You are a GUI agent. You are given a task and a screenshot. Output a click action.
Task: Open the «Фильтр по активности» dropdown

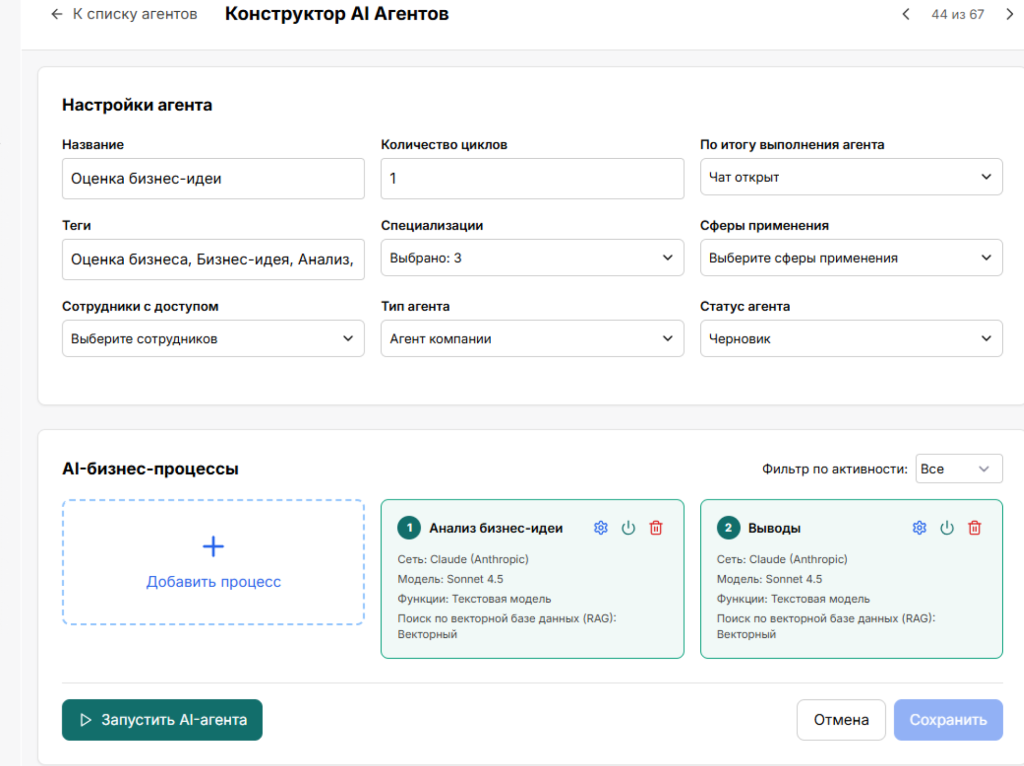coord(959,468)
